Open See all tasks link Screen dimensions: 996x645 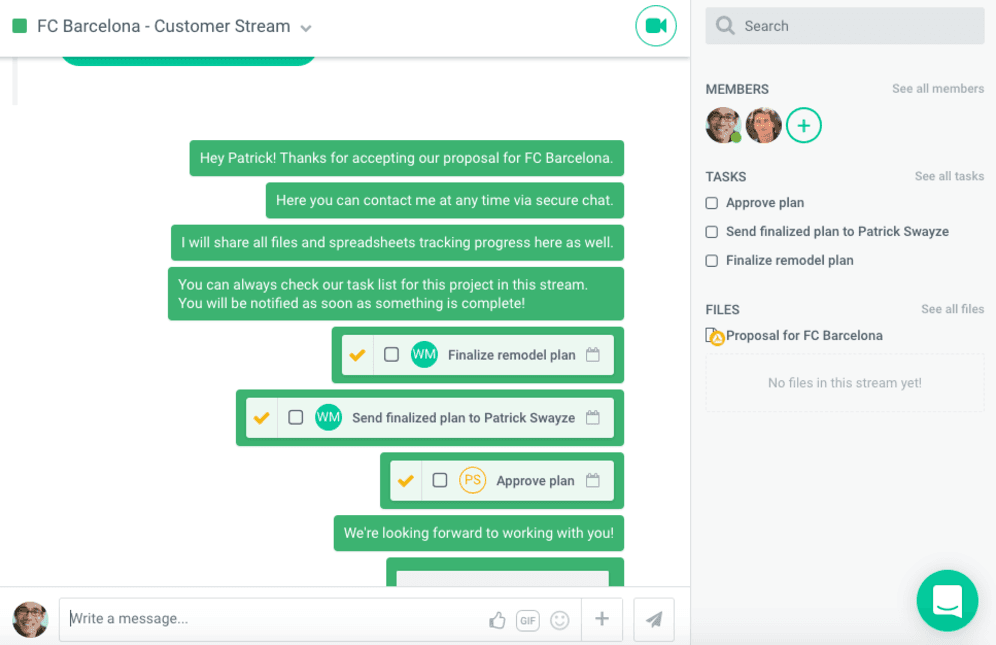click(949, 176)
